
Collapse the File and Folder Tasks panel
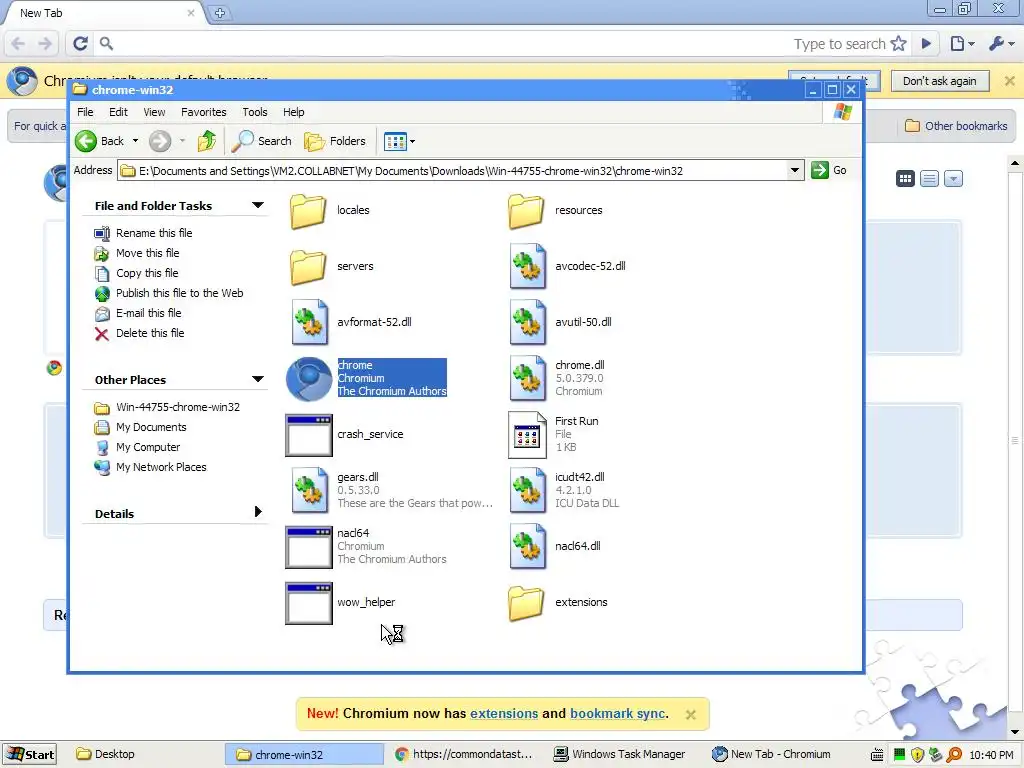[x=258, y=206]
